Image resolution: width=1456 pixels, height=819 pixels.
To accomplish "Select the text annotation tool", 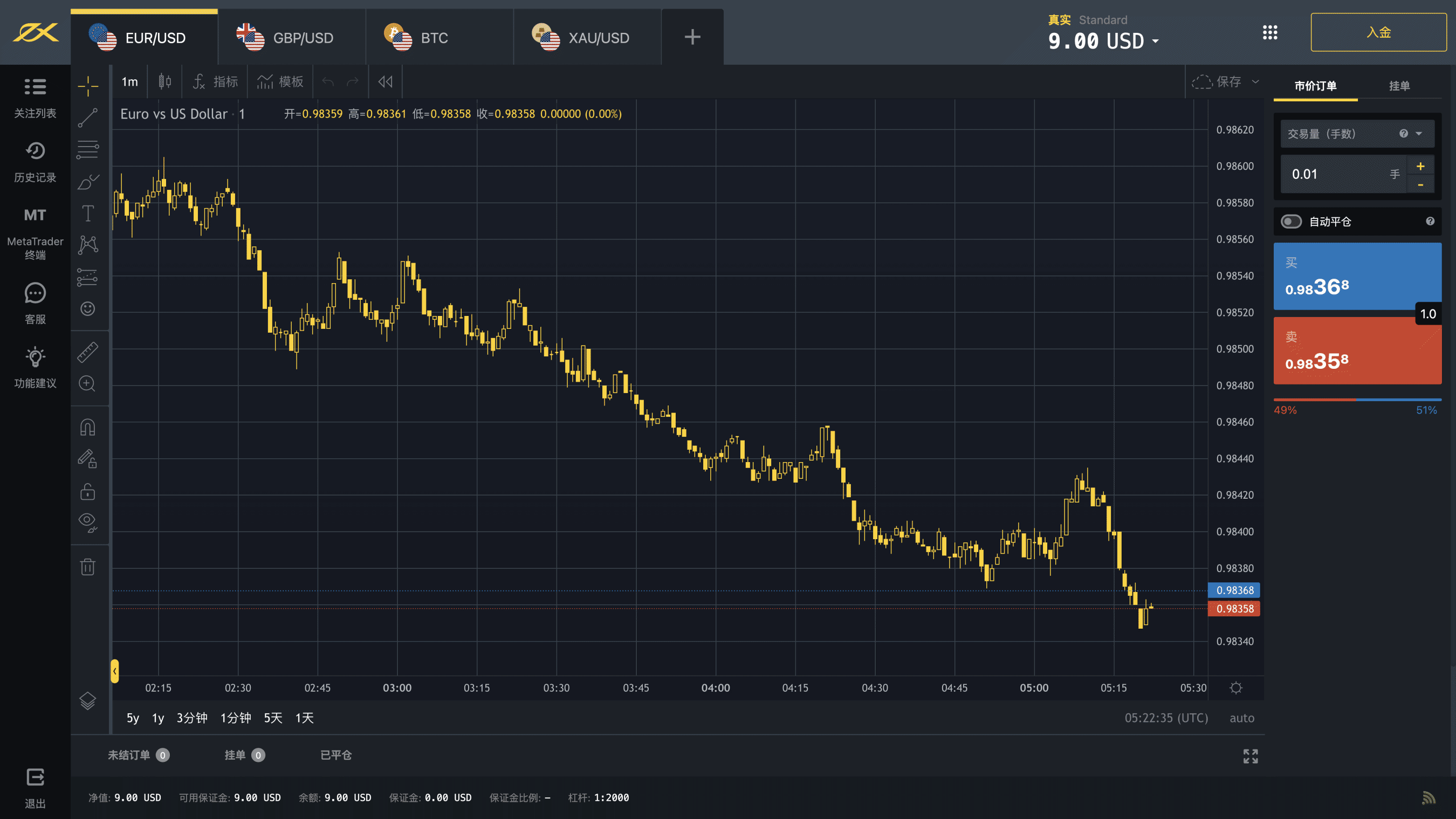I will pos(87,214).
